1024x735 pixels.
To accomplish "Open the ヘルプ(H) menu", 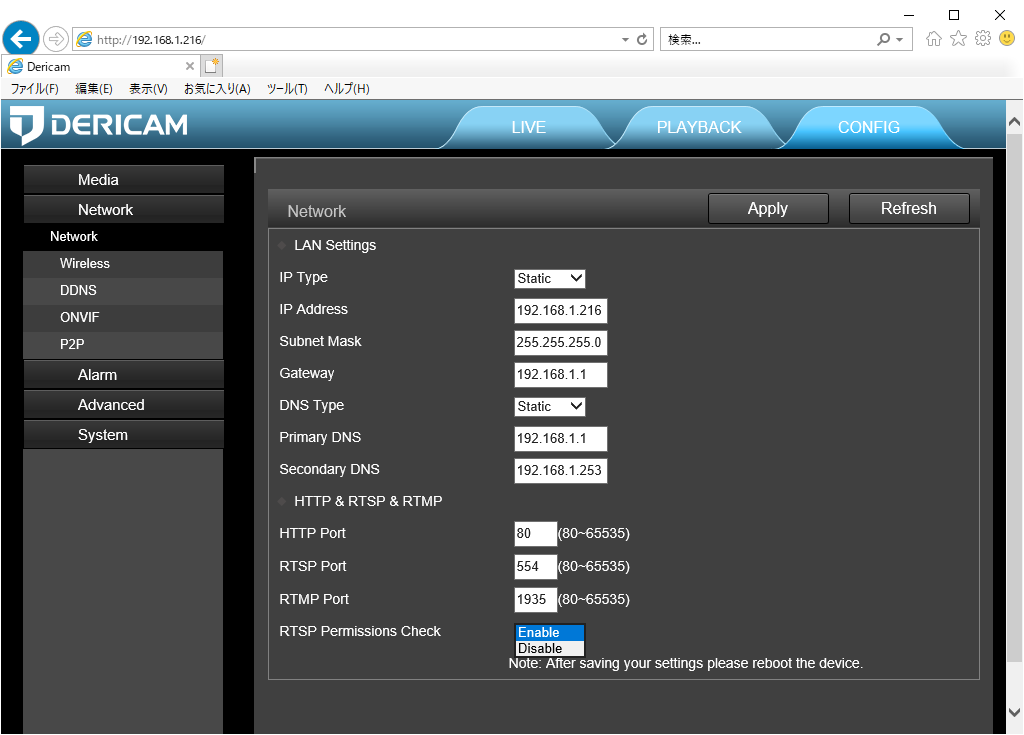I will (x=347, y=89).
